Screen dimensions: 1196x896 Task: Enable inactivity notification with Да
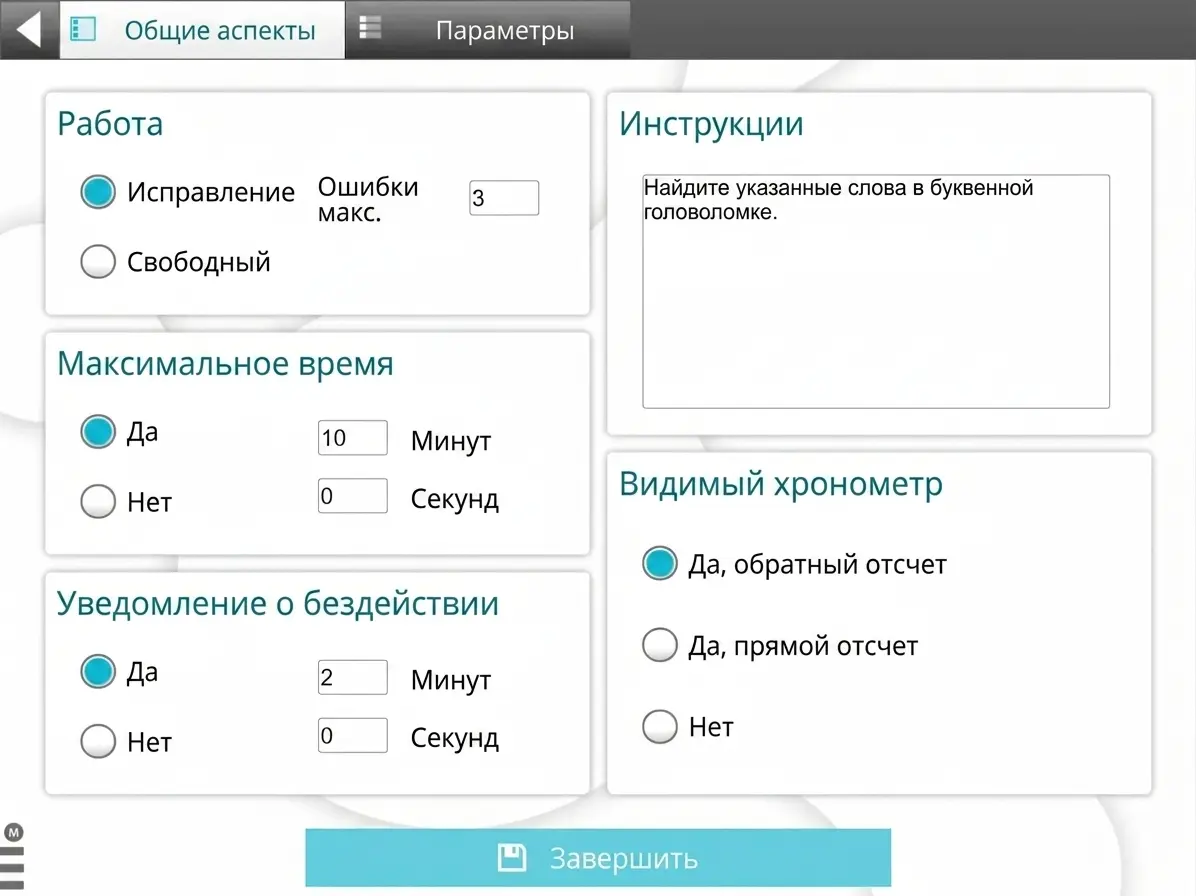(98, 671)
